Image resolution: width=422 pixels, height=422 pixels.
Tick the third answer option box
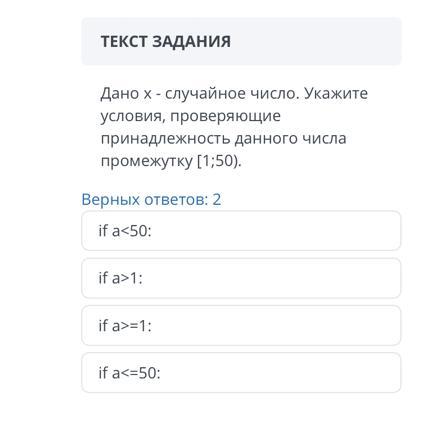coord(241,325)
